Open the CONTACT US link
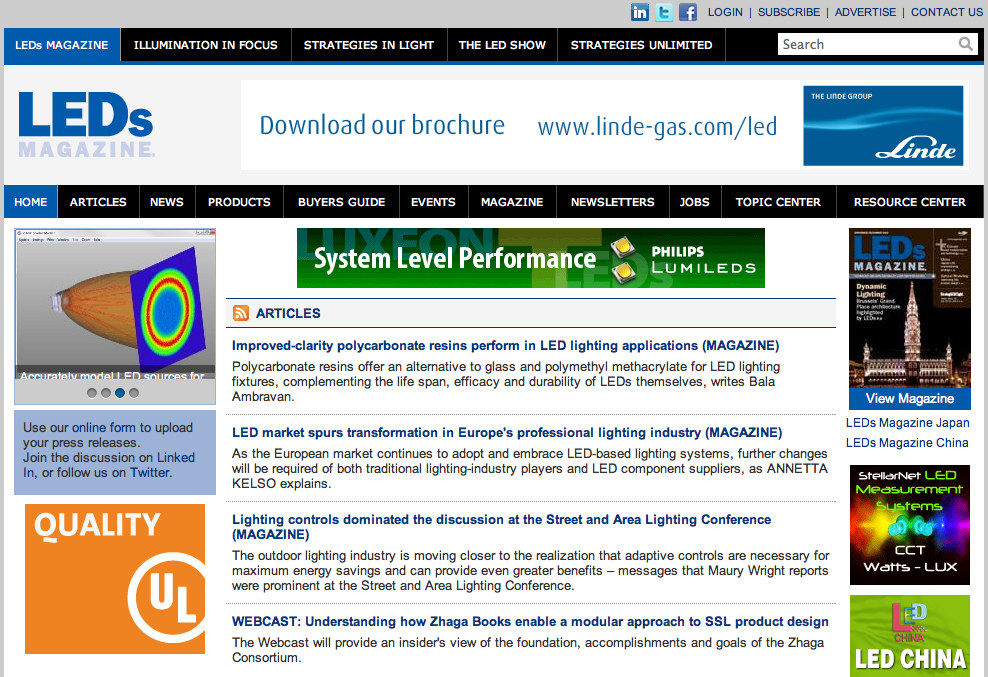The image size is (988, 677). point(946,12)
